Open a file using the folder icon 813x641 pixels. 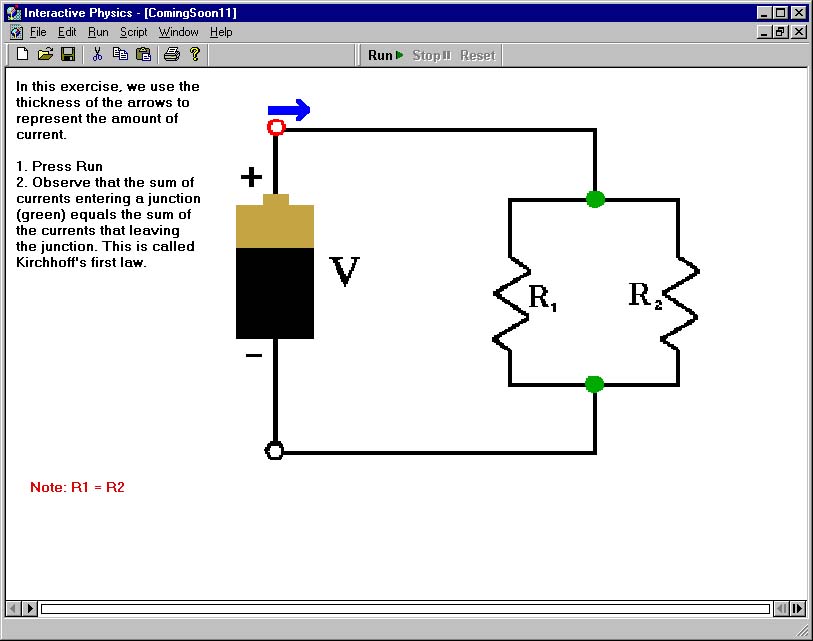tap(45, 54)
